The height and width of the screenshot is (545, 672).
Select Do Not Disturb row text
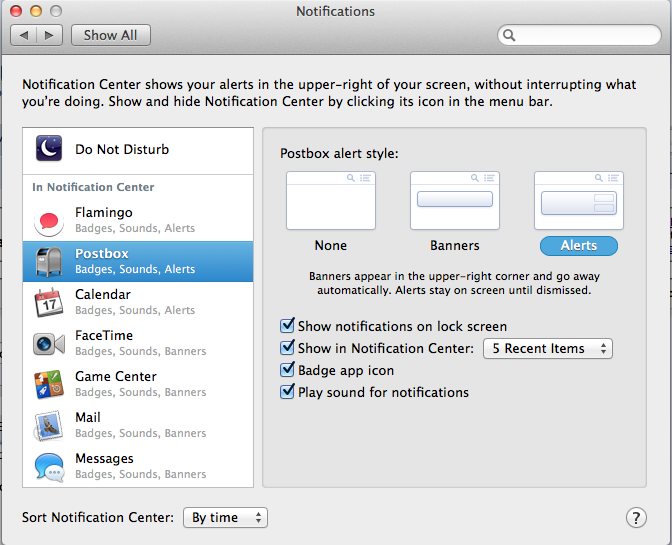pyautogui.click(x=122, y=149)
